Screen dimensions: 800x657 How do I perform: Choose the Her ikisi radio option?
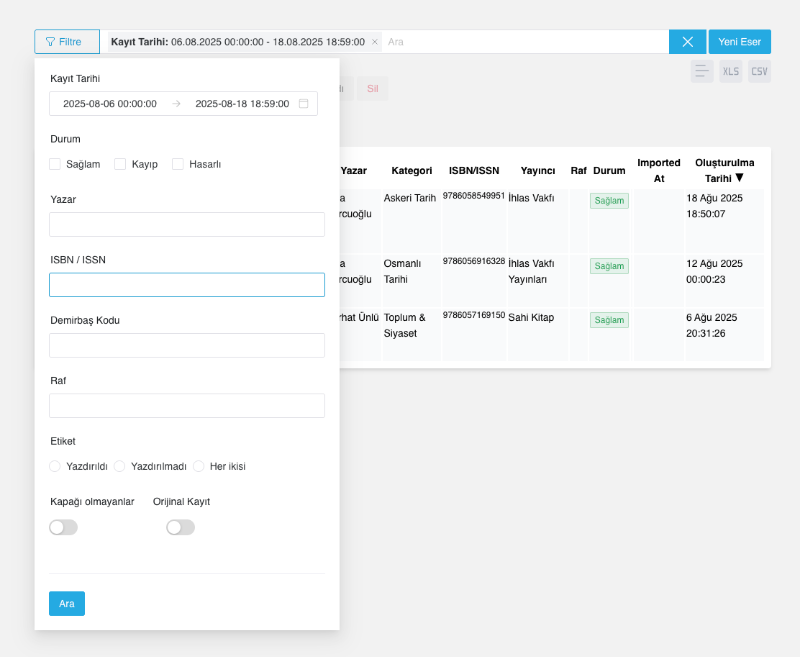coord(199,466)
